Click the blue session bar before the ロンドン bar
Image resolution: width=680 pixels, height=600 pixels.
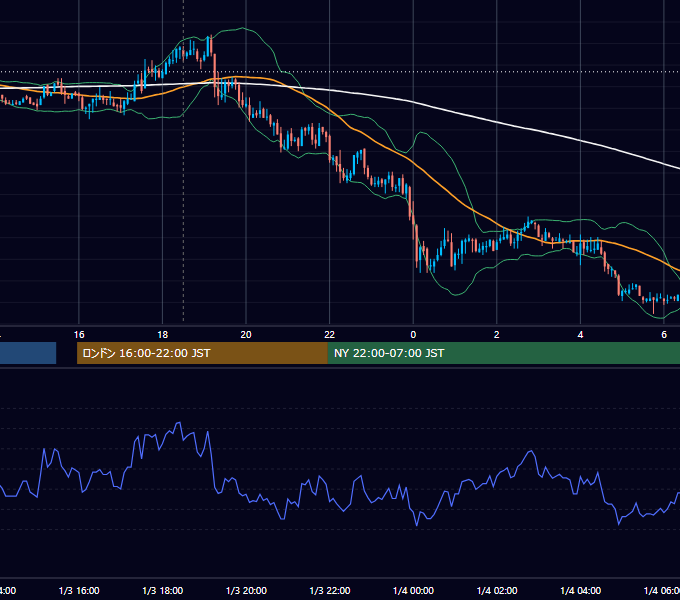click(x=28, y=353)
